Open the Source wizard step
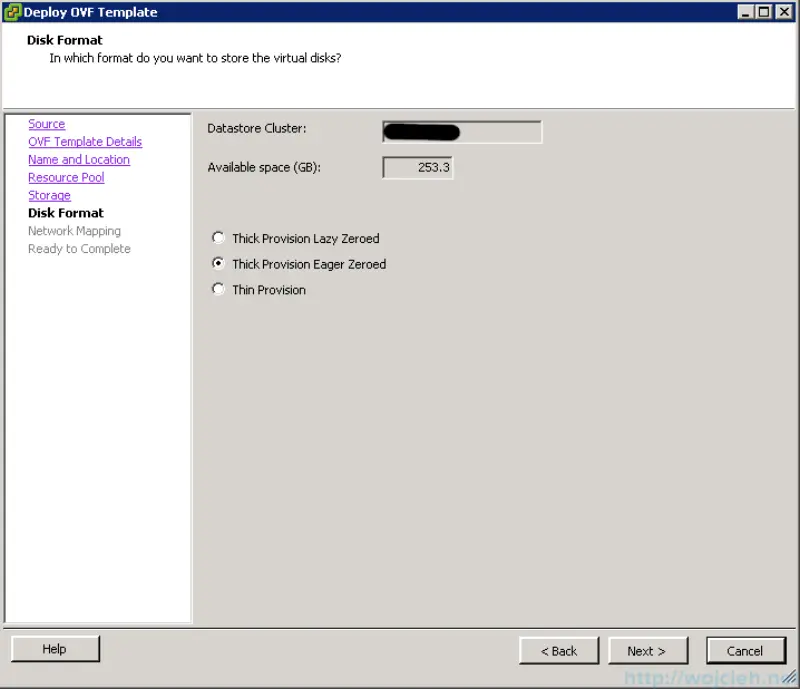Image resolution: width=800 pixels, height=689 pixels. pos(46,123)
